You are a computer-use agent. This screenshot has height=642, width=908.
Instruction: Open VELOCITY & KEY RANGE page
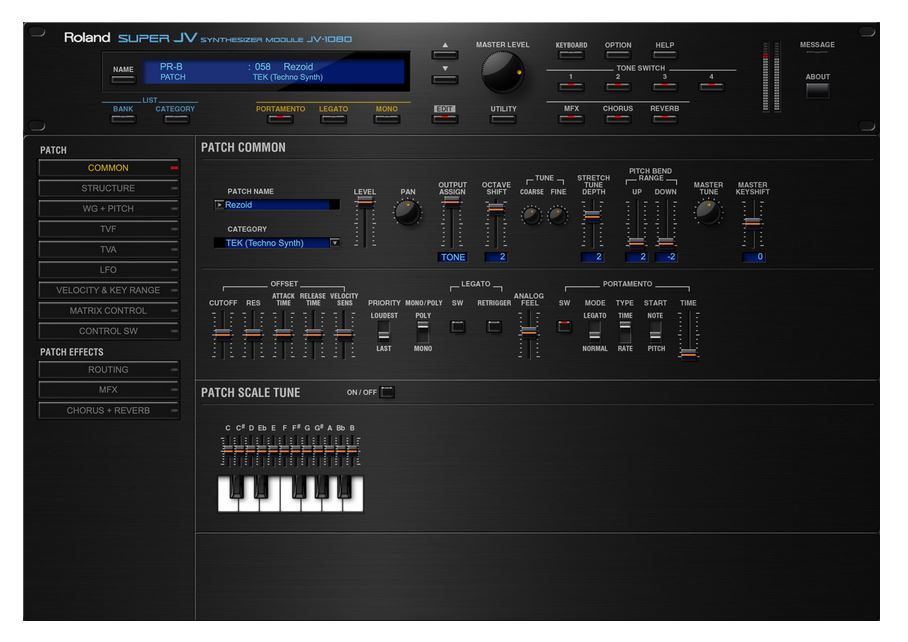coord(109,290)
